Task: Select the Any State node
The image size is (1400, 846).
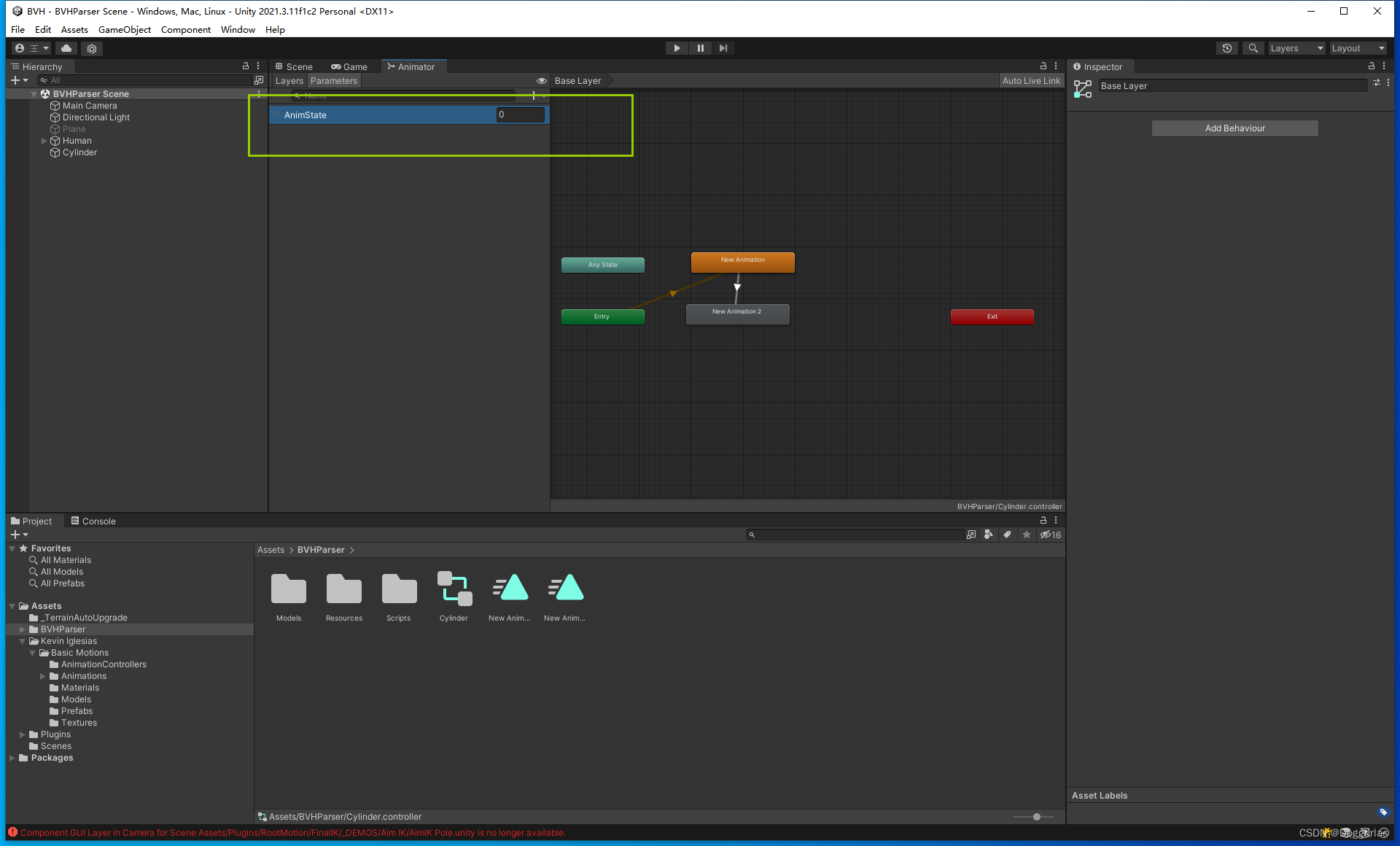Action: click(x=603, y=265)
